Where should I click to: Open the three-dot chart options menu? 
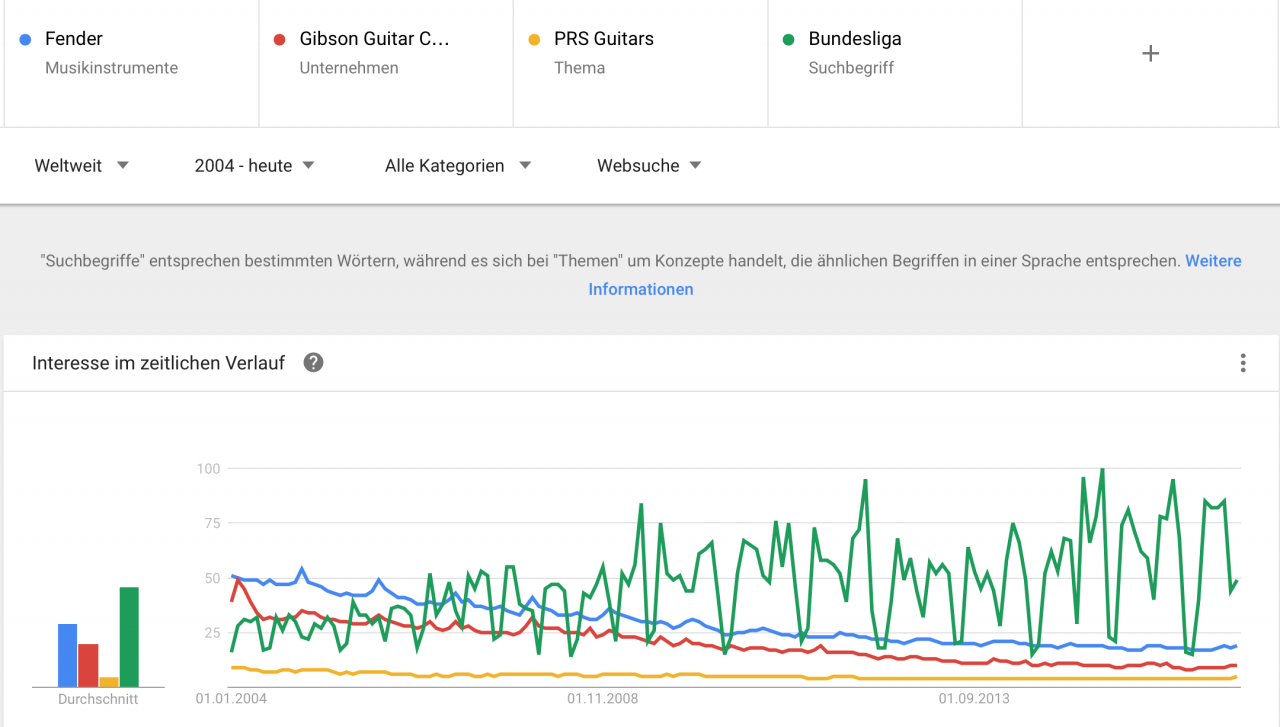(x=1242, y=363)
